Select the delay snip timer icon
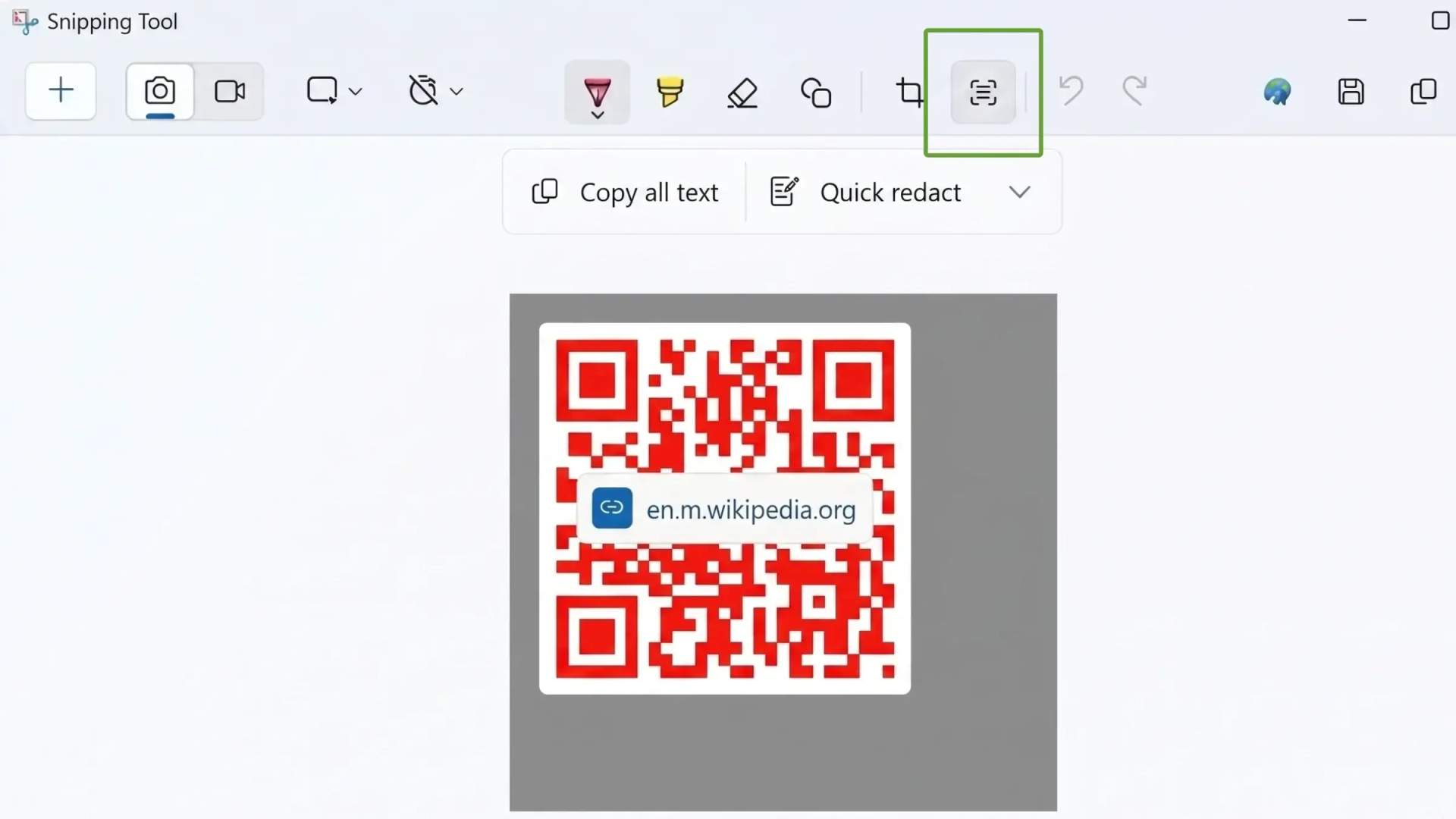 pos(423,90)
